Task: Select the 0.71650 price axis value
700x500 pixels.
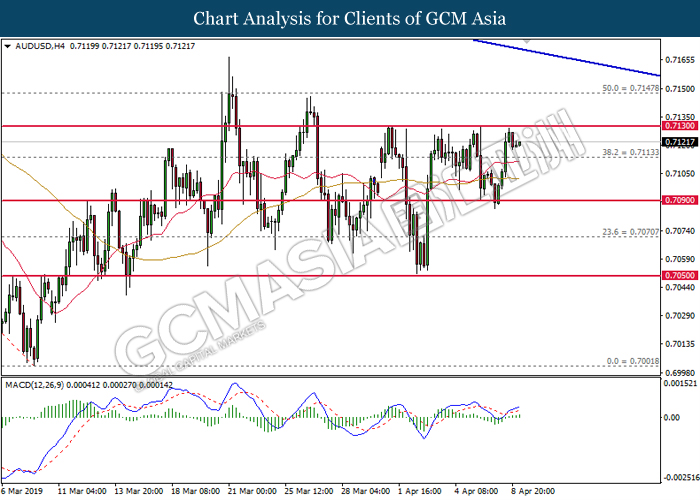Action: [x=680, y=59]
